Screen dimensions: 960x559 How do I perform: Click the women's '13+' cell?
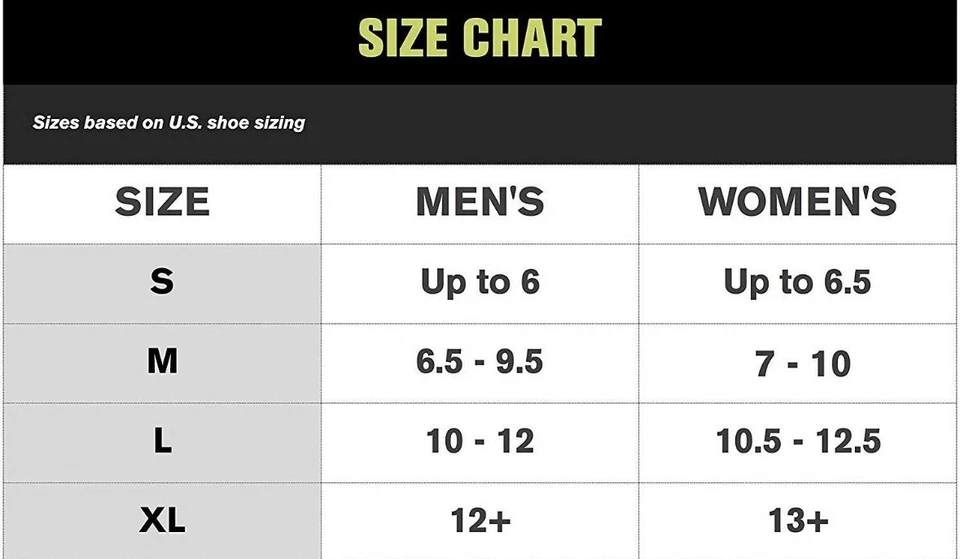[x=797, y=520]
